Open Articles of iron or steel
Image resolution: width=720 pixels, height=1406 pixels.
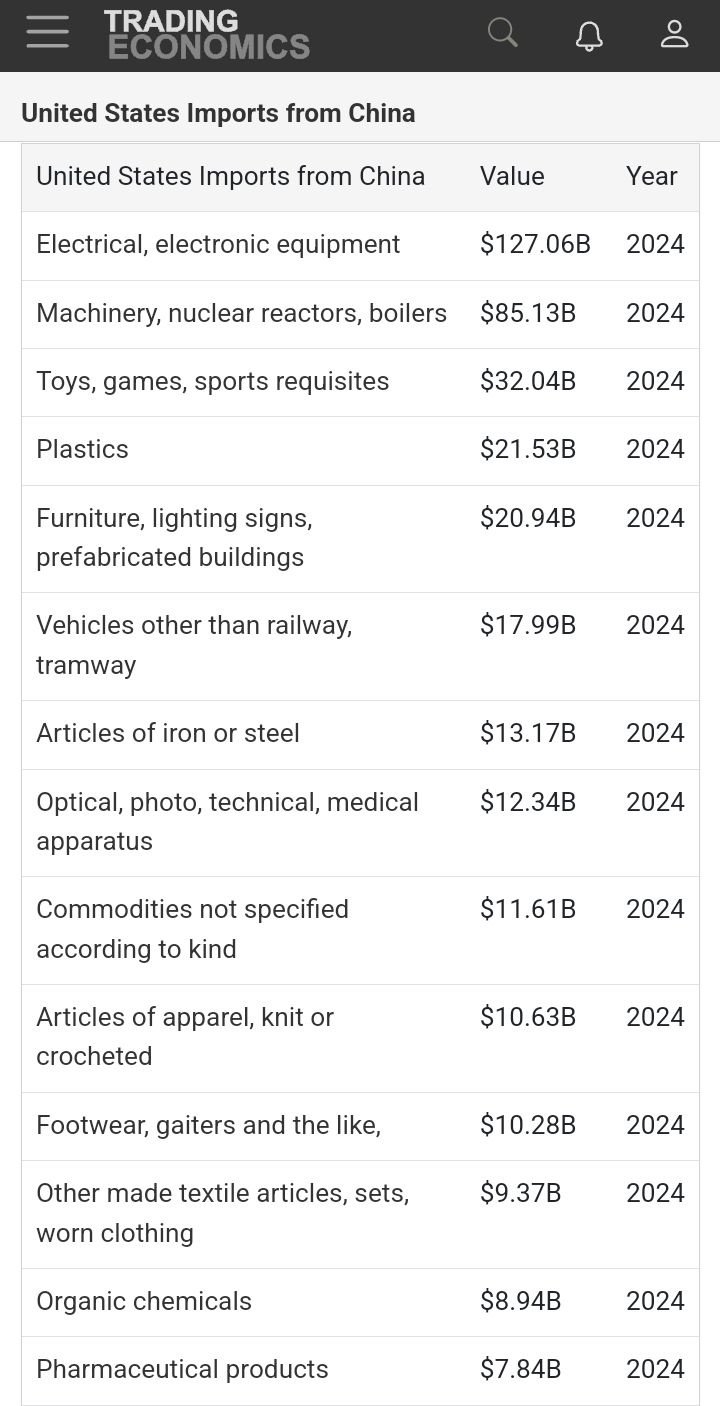(x=168, y=733)
